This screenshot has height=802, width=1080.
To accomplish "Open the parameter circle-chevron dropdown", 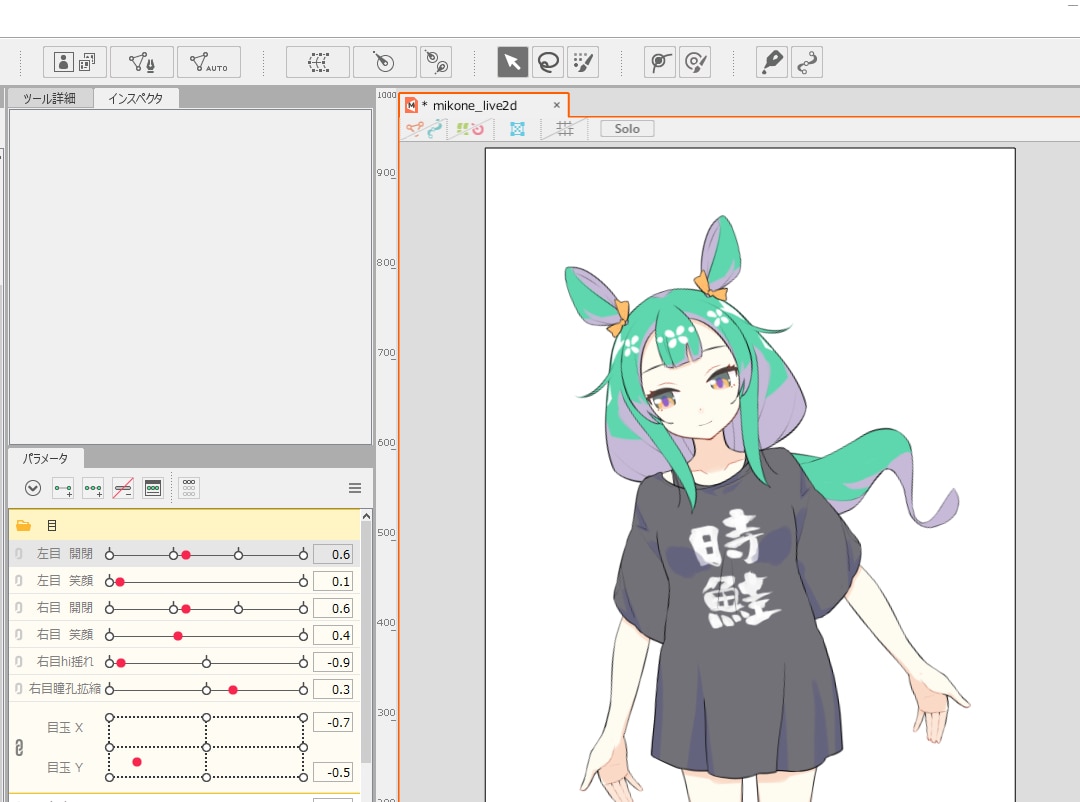I will coord(32,489).
